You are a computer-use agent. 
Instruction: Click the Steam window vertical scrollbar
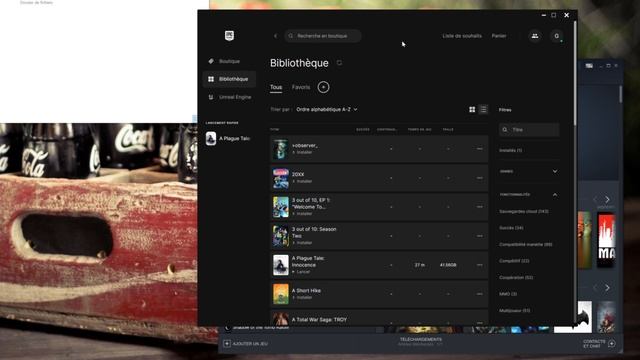[620, 94]
